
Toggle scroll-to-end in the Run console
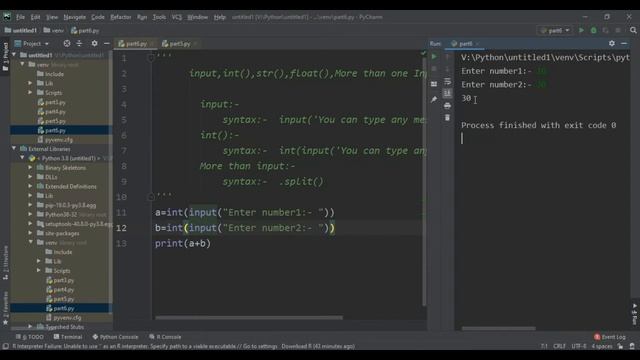pos(447,93)
